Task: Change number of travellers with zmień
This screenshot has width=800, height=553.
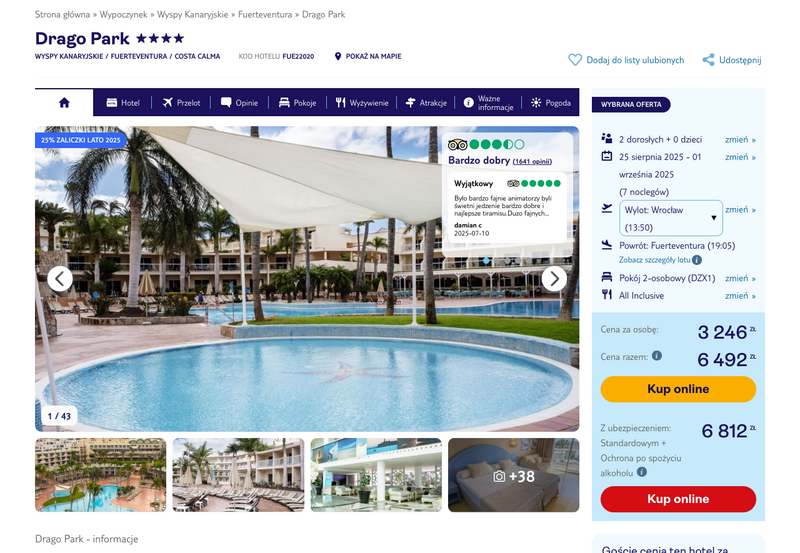Action: click(x=740, y=139)
